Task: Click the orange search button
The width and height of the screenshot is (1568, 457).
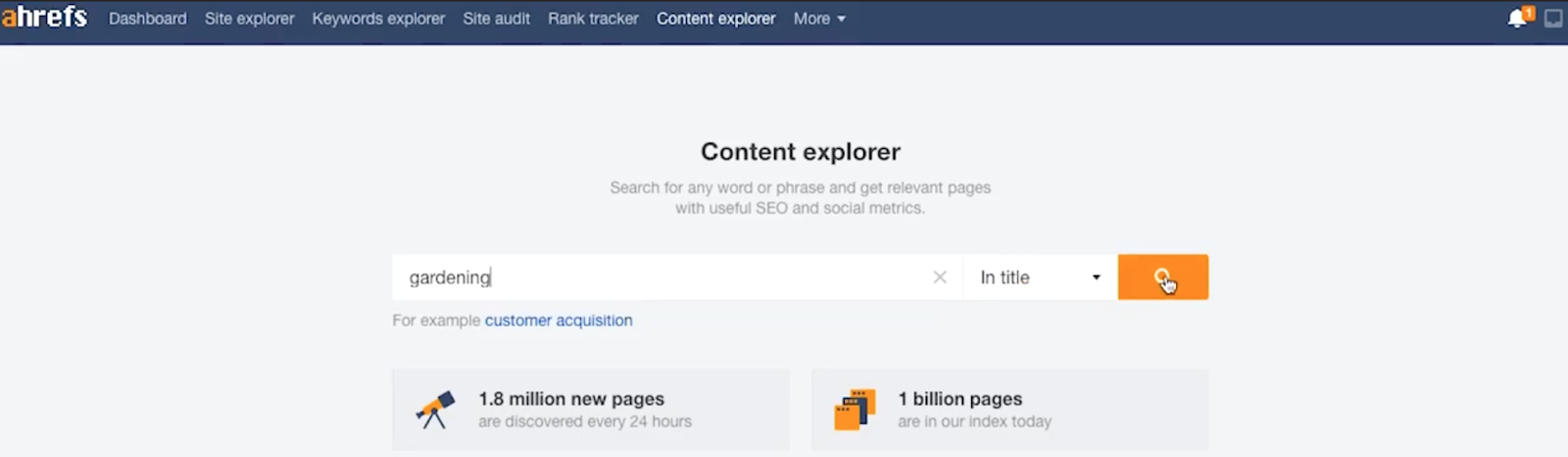Action: [1162, 278]
